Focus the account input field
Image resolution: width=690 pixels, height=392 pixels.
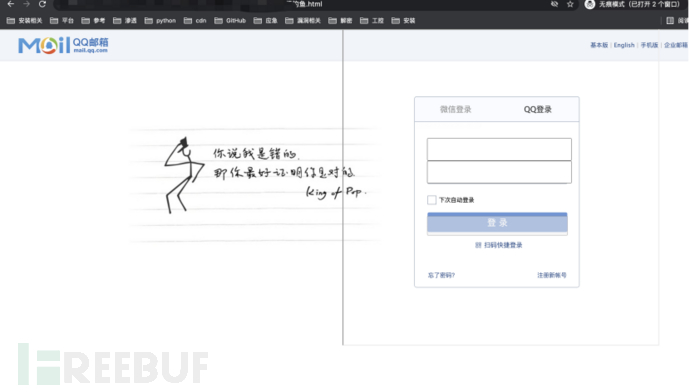[499, 149]
